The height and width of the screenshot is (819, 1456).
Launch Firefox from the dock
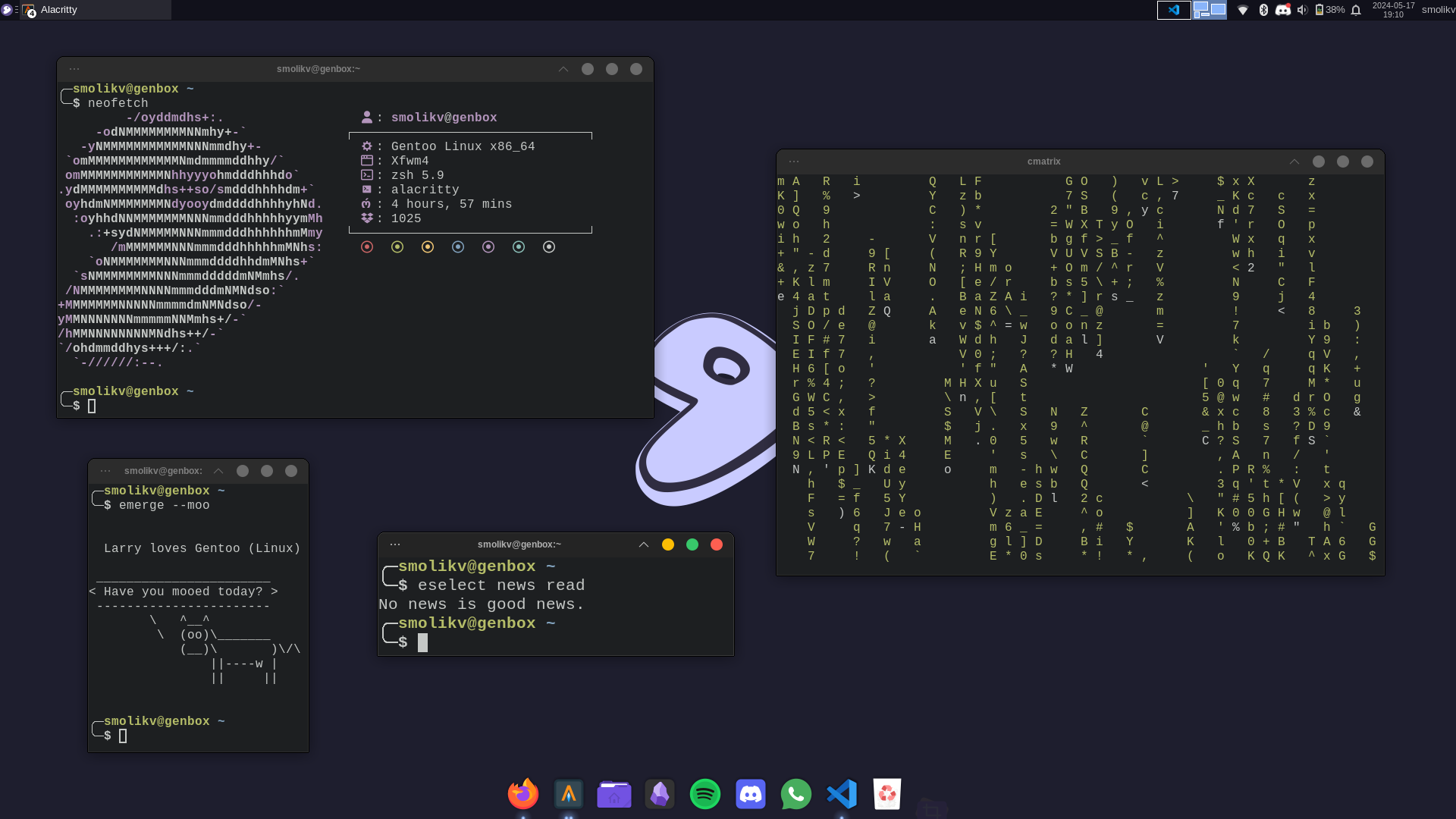pos(523,794)
